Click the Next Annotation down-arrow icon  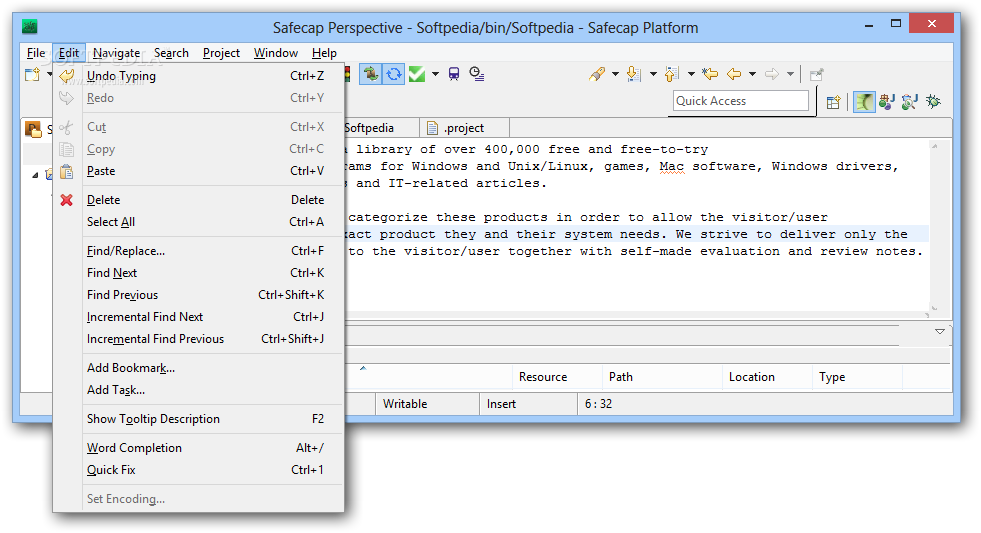[x=634, y=74]
